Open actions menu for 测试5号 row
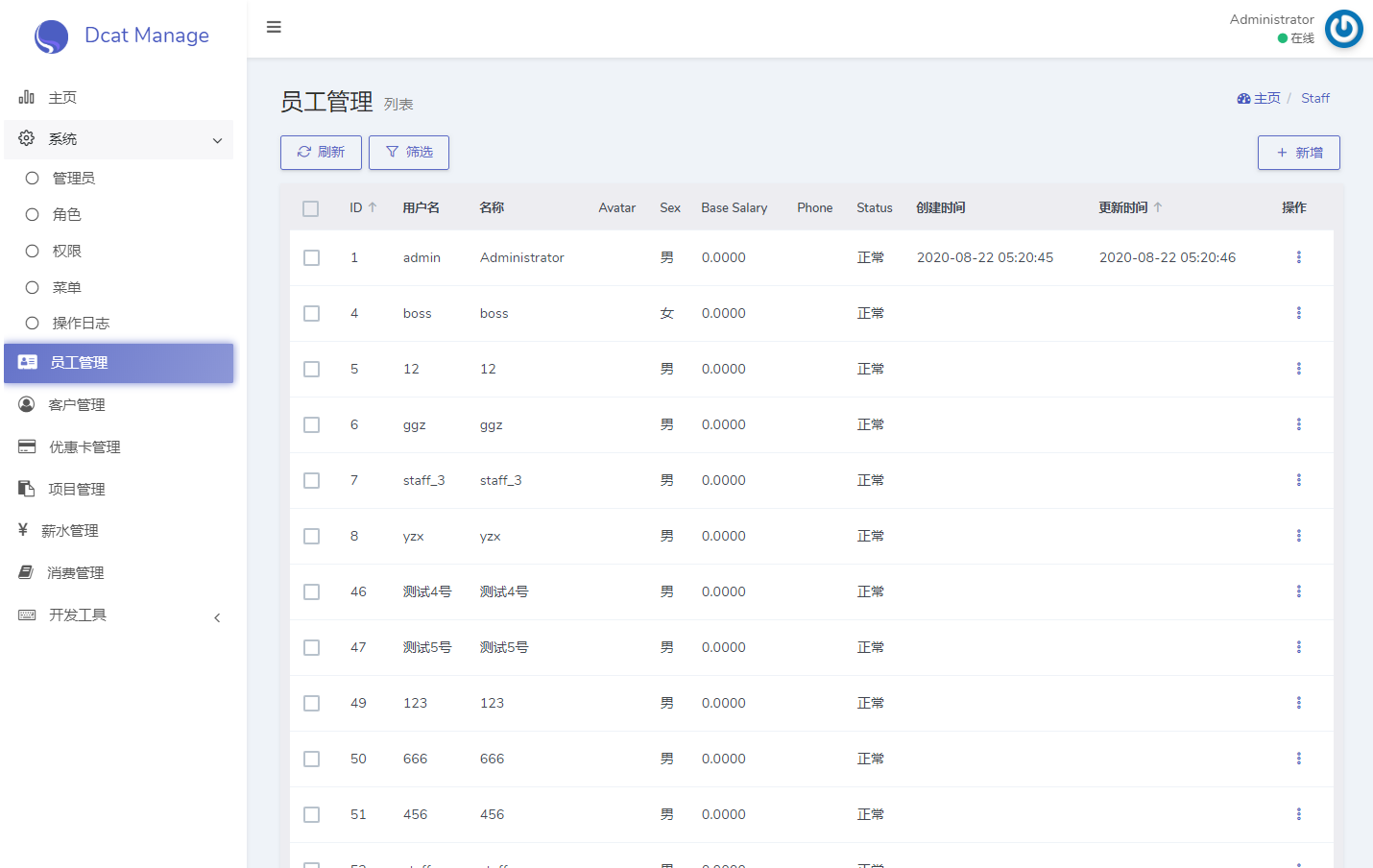1373x868 pixels. (x=1298, y=647)
